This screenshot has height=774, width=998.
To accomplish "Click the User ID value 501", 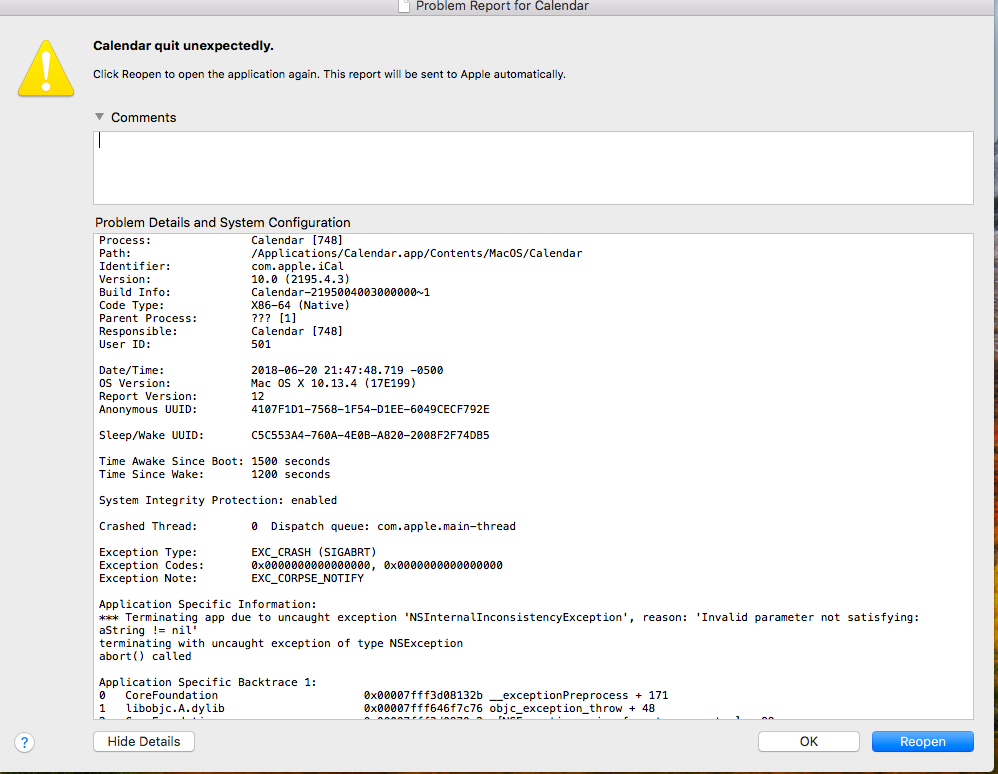I will 261,344.
